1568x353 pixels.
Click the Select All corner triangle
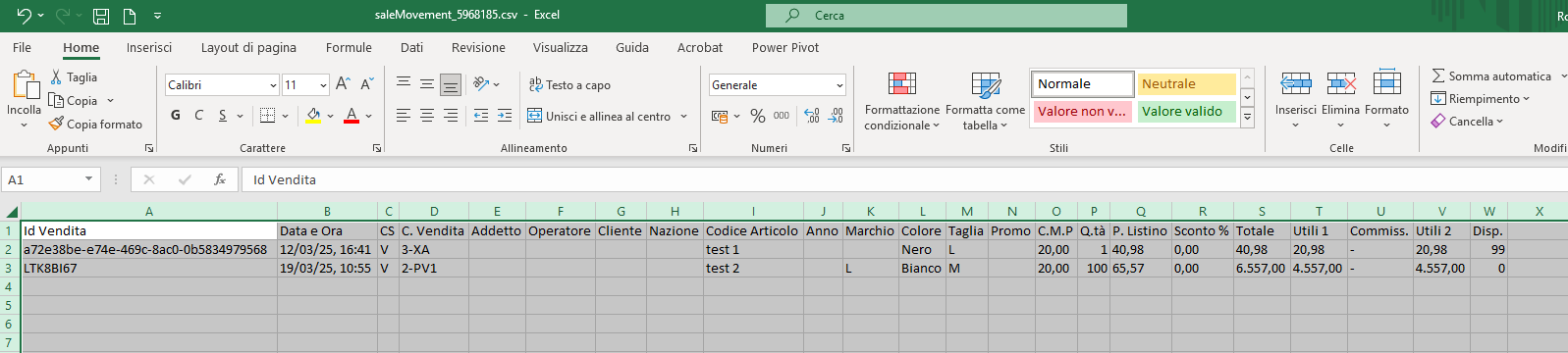coord(11,211)
